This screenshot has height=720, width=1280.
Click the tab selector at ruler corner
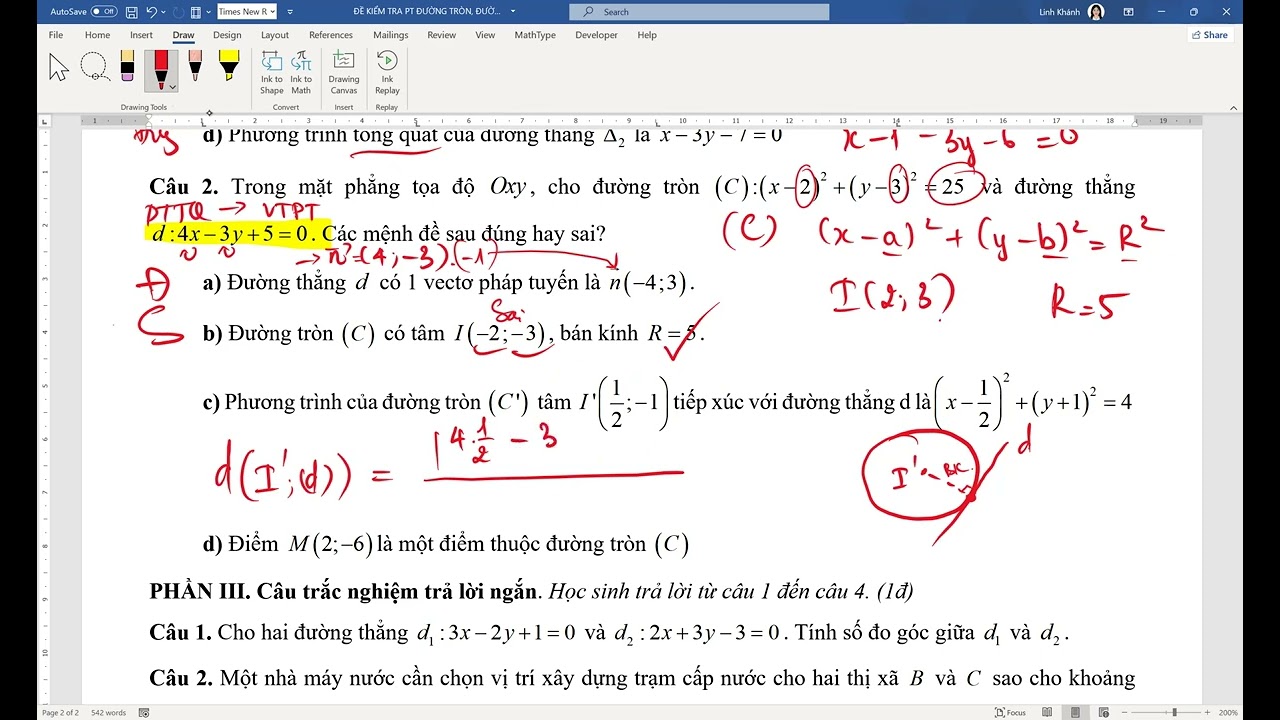click(x=45, y=120)
